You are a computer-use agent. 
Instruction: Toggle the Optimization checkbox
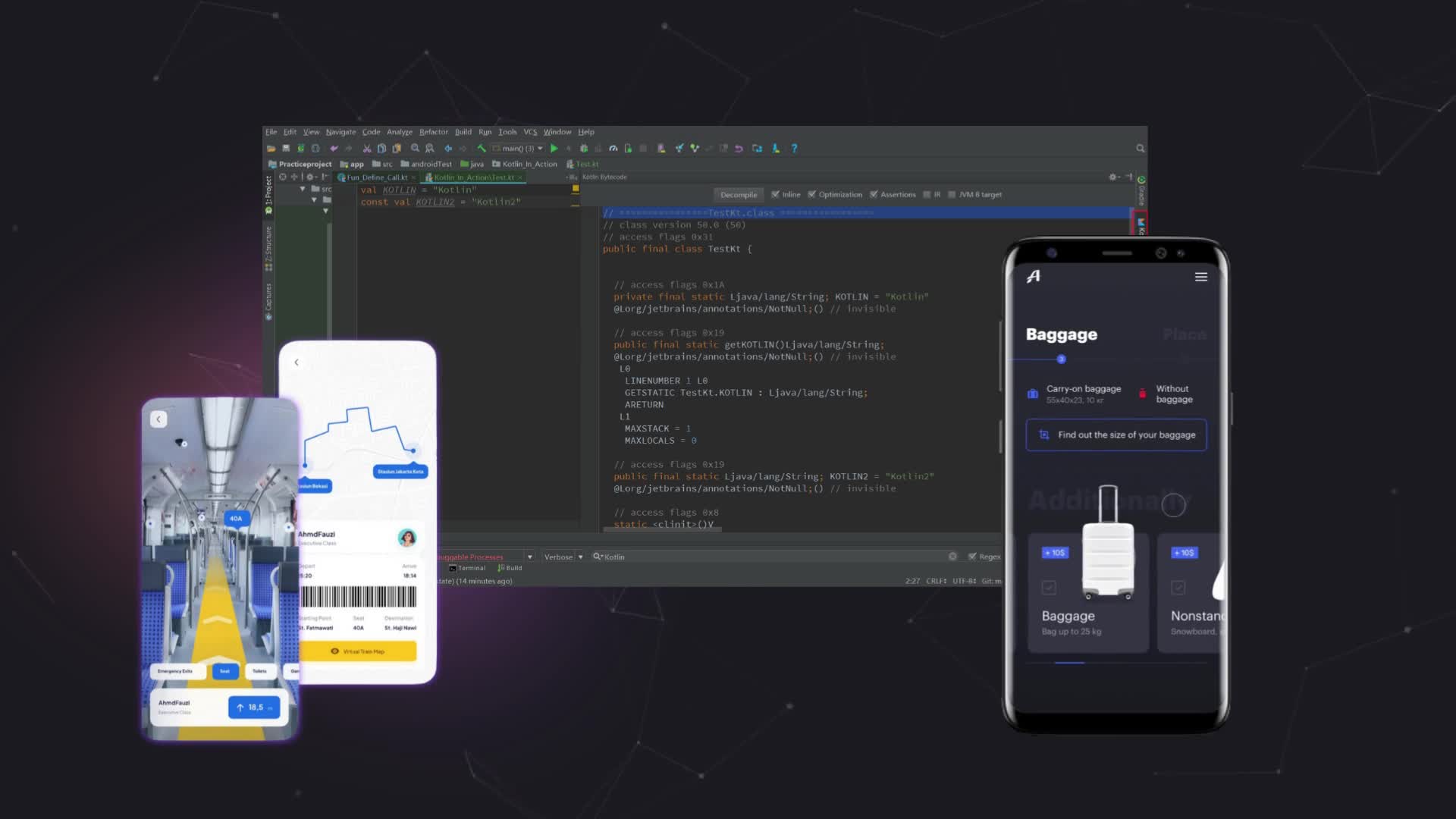coord(811,195)
